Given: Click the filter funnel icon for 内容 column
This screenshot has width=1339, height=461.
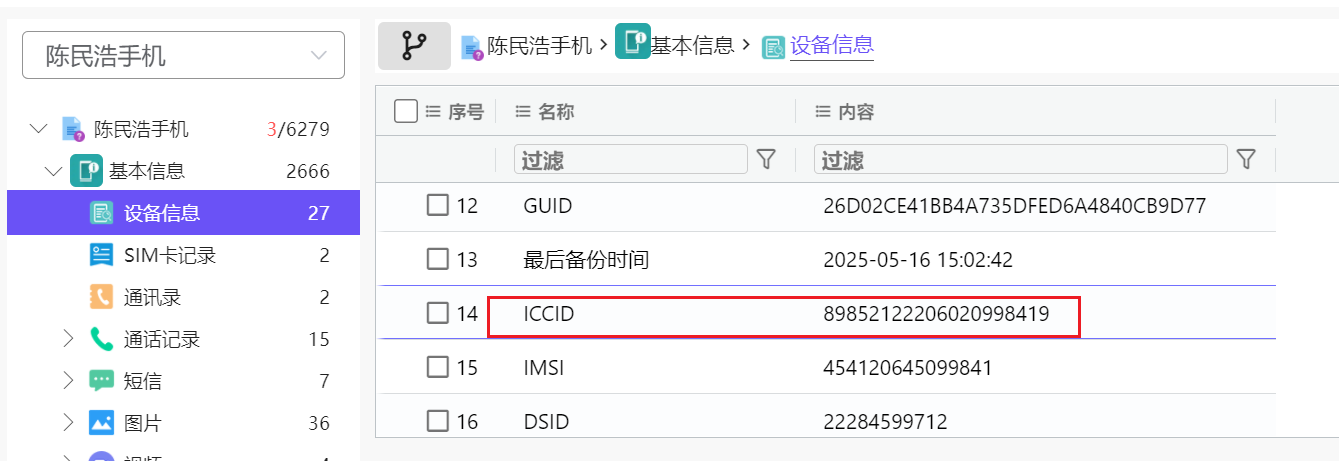Looking at the screenshot, I should click(1246, 159).
